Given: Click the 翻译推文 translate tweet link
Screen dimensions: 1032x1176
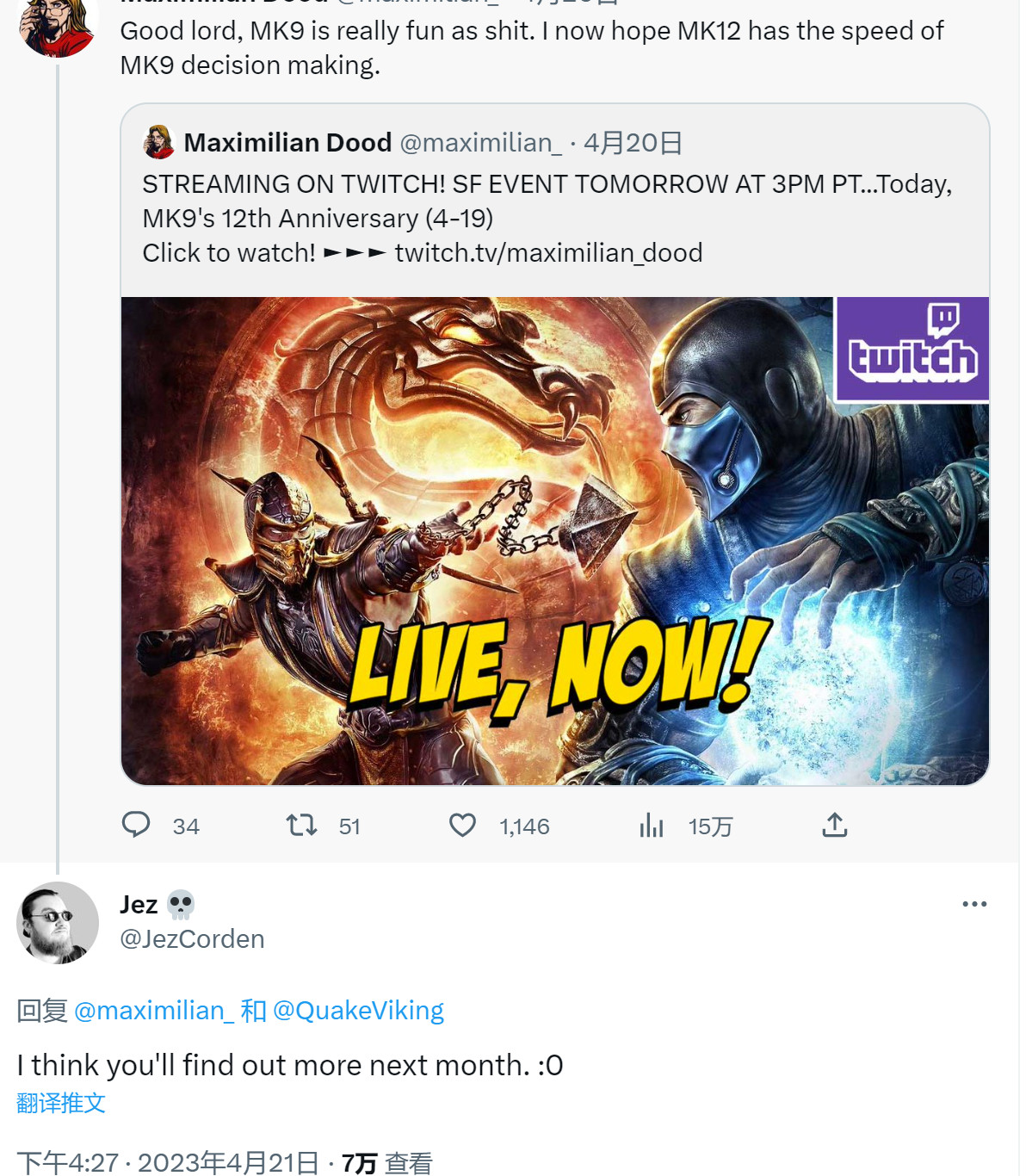Looking at the screenshot, I should coord(61,1103).
